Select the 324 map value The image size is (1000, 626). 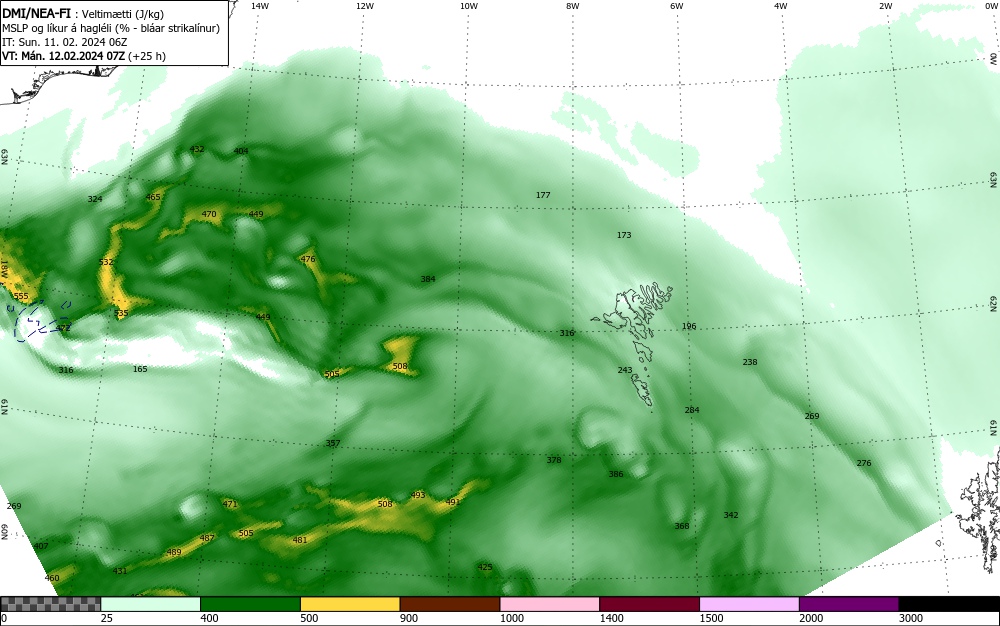click(95, 200)
